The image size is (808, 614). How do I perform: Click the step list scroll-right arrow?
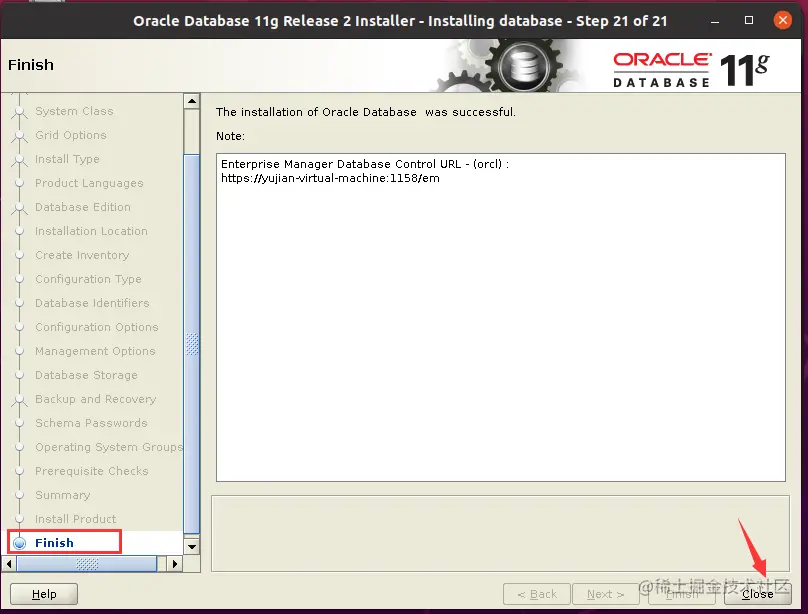click(x=175, y=564)
